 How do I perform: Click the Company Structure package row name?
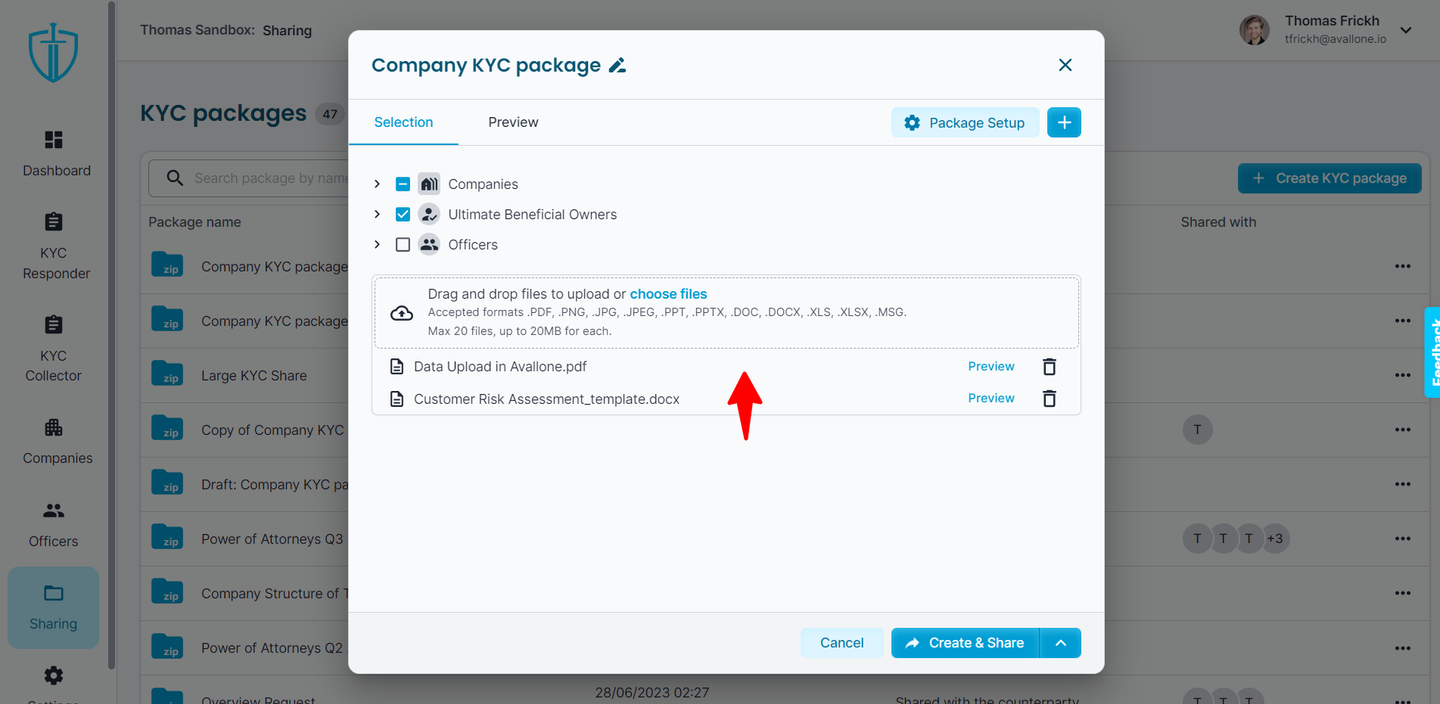(275, 593)
